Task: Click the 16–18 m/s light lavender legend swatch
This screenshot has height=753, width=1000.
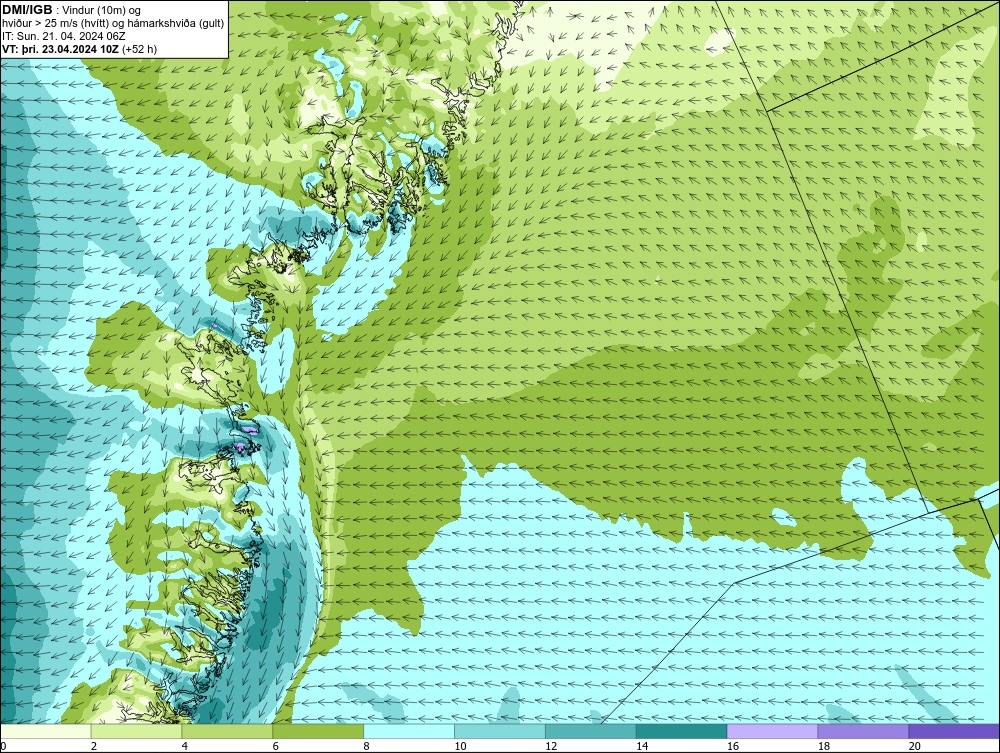Action: click(772, 731)
